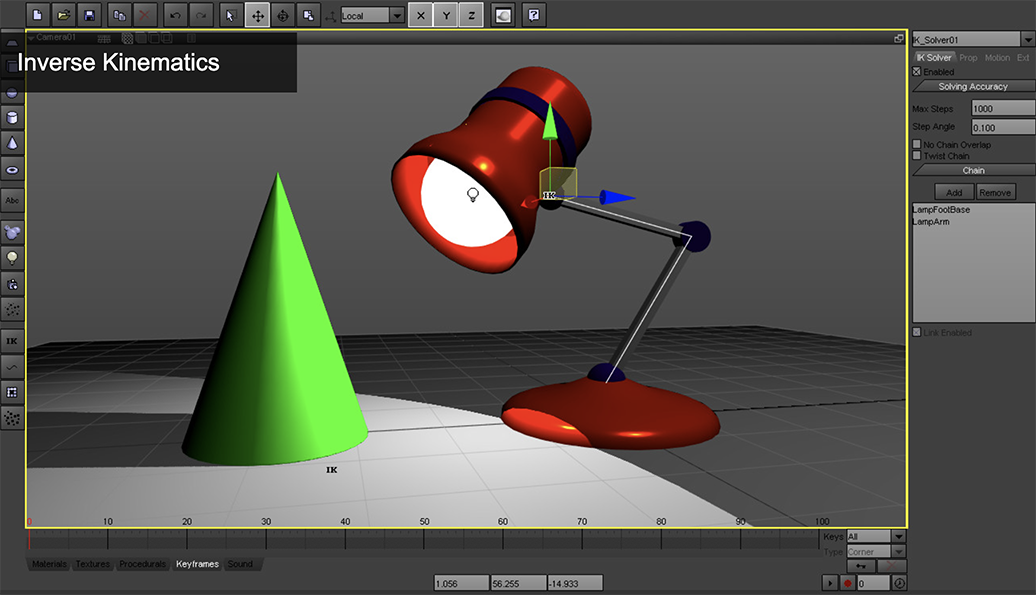Open Help with the question mark icon
1036x595 pixels.
[x=535, y=15]
